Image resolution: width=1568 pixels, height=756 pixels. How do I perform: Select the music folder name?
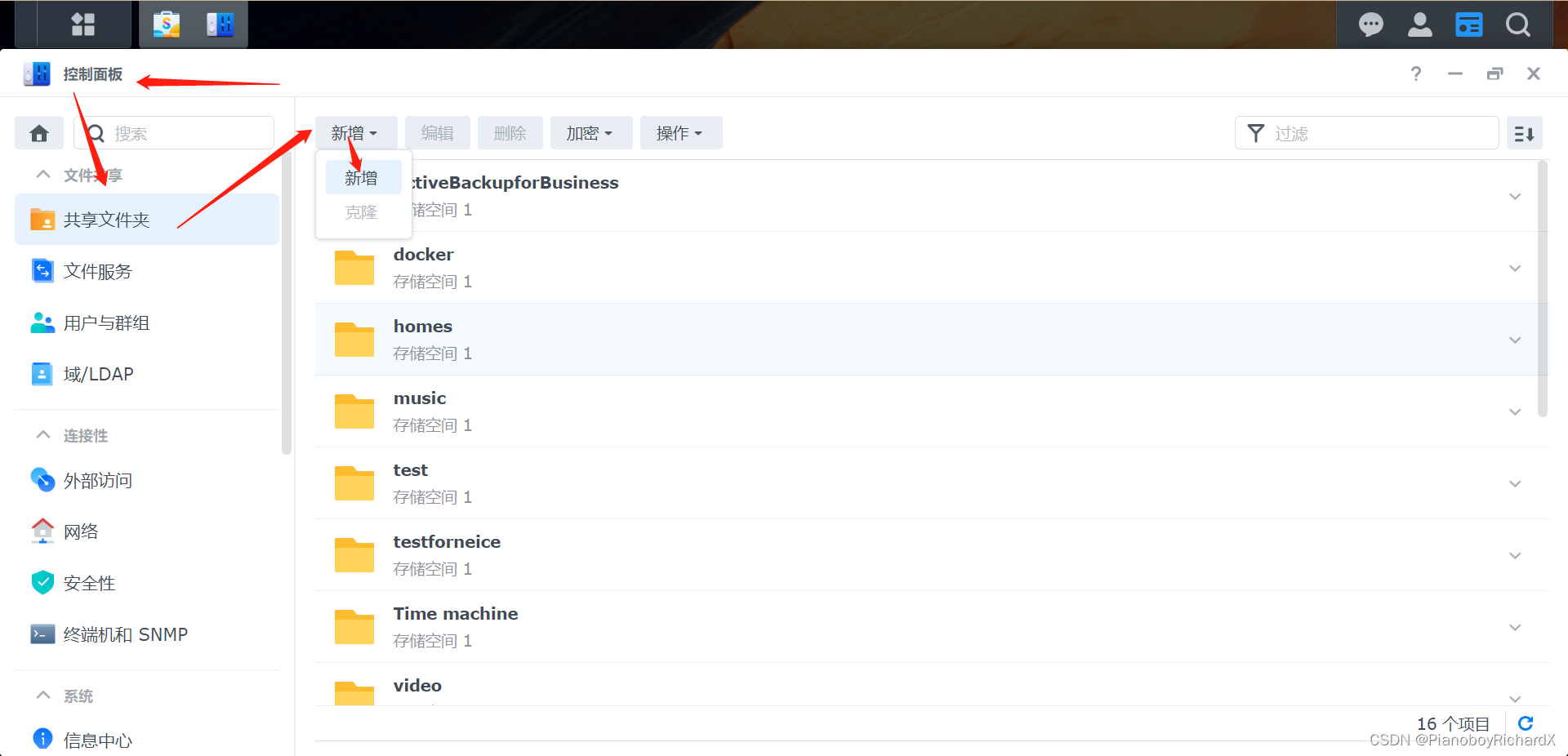pos(420,398)
